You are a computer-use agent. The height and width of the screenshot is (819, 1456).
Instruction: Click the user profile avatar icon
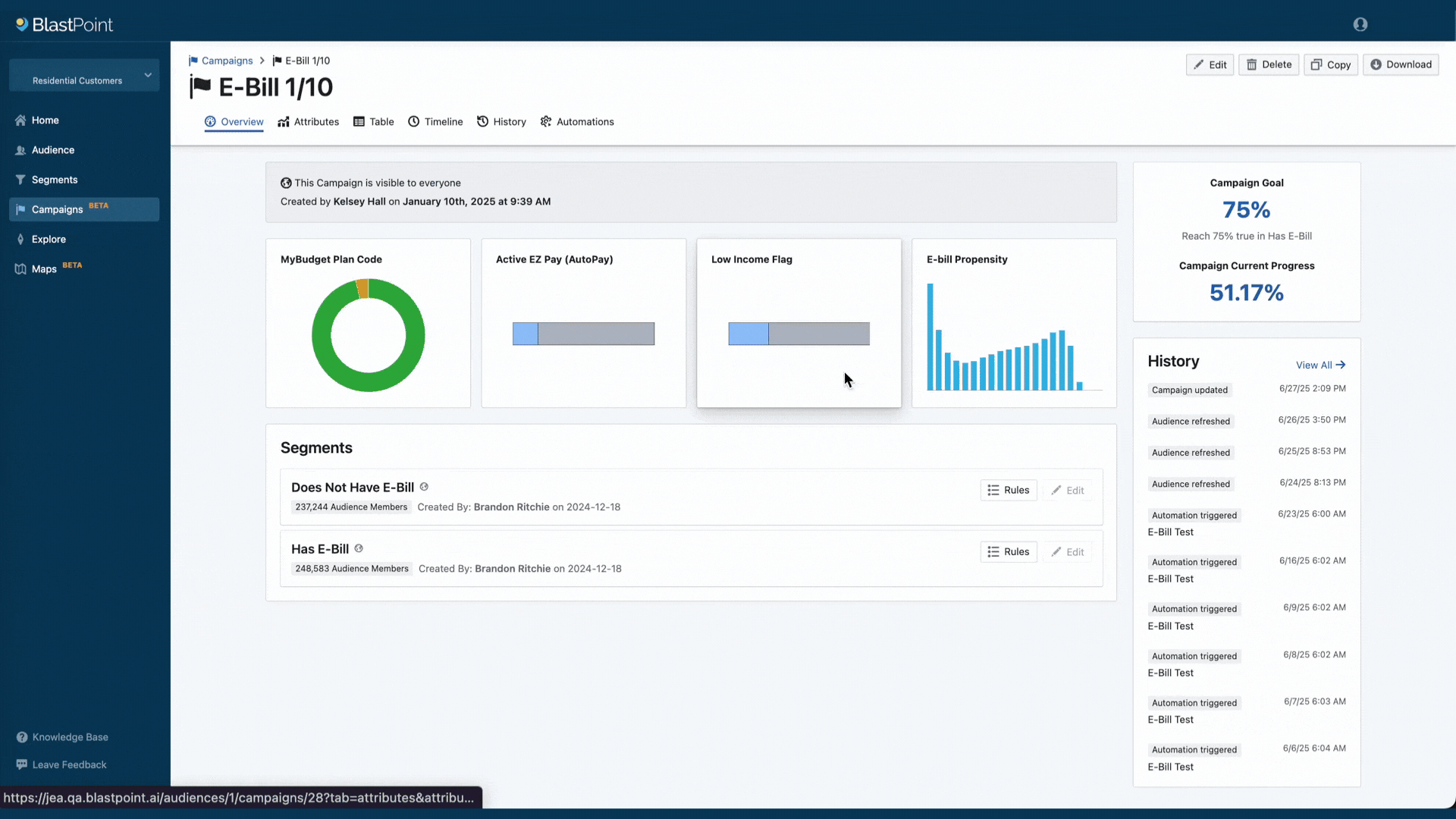tap(1360, 24)
